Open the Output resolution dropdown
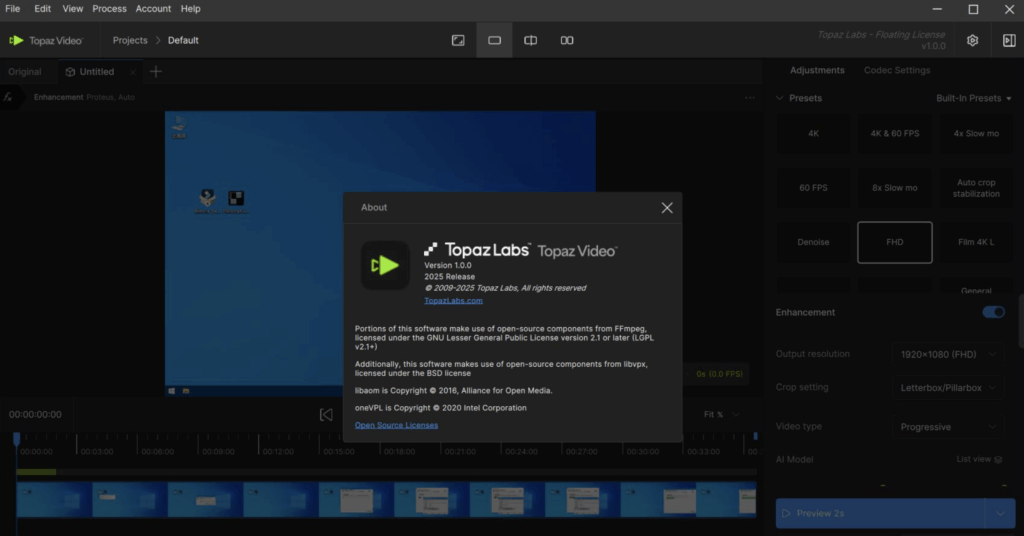This screenshot has height=536, width=1024. coord(947,355)
